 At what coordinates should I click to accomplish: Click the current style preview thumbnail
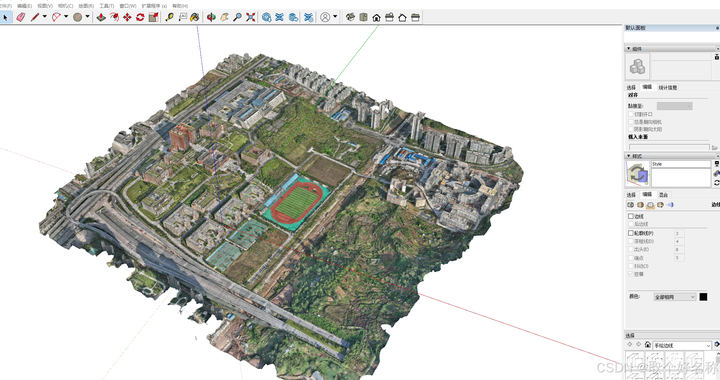[x=638, y=174]
